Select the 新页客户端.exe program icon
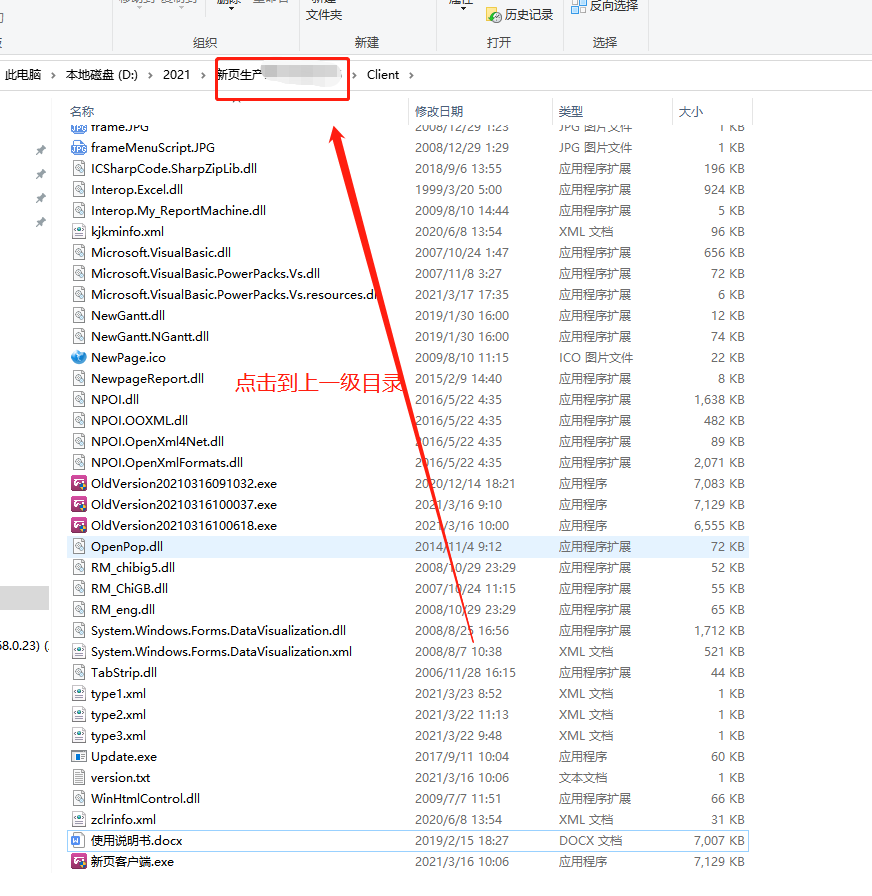Image resolution: width=872 pixels, height=896 pixels. [79, 861]
